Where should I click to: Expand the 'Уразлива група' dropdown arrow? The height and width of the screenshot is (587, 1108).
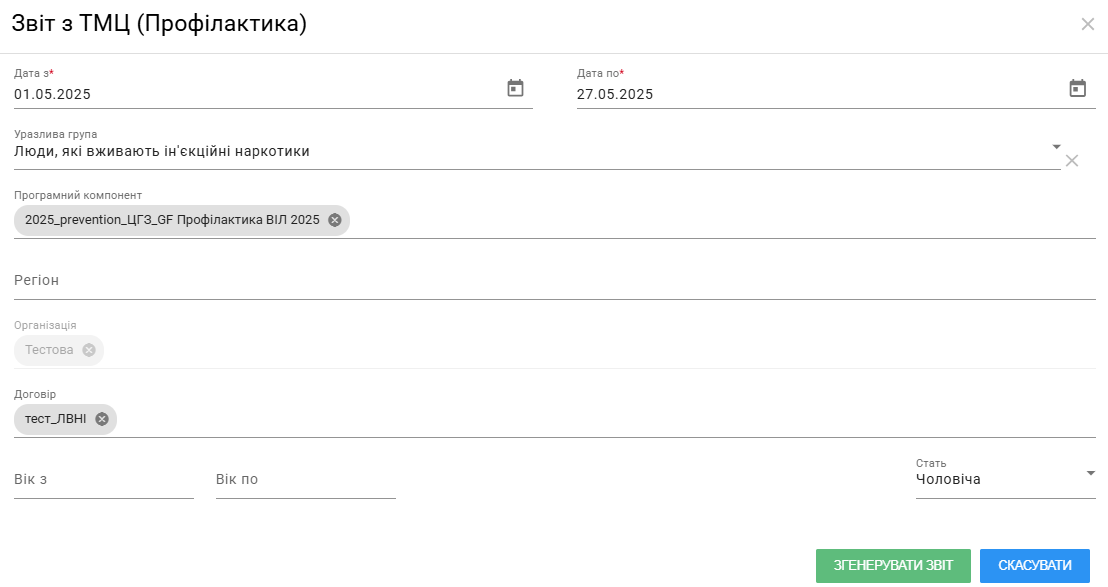(1056, 147)
